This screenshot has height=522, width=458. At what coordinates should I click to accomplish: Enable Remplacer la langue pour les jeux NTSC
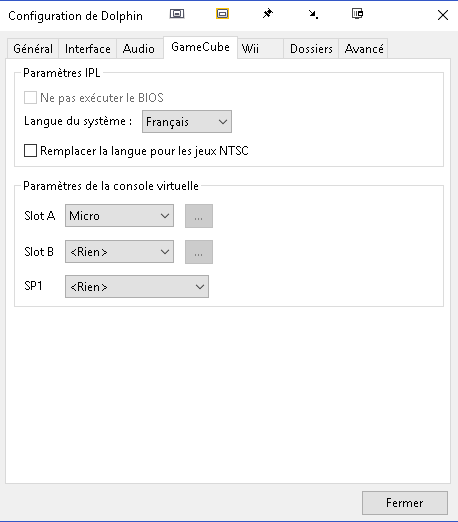[30, 151]
